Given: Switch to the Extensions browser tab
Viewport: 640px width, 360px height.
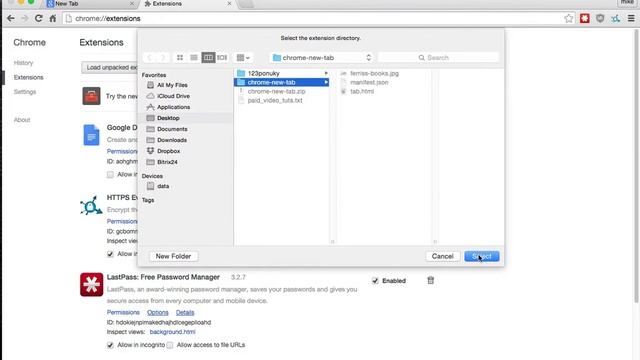Looking at the screenshot, I should pyautogui.click(x=187, y=4).
